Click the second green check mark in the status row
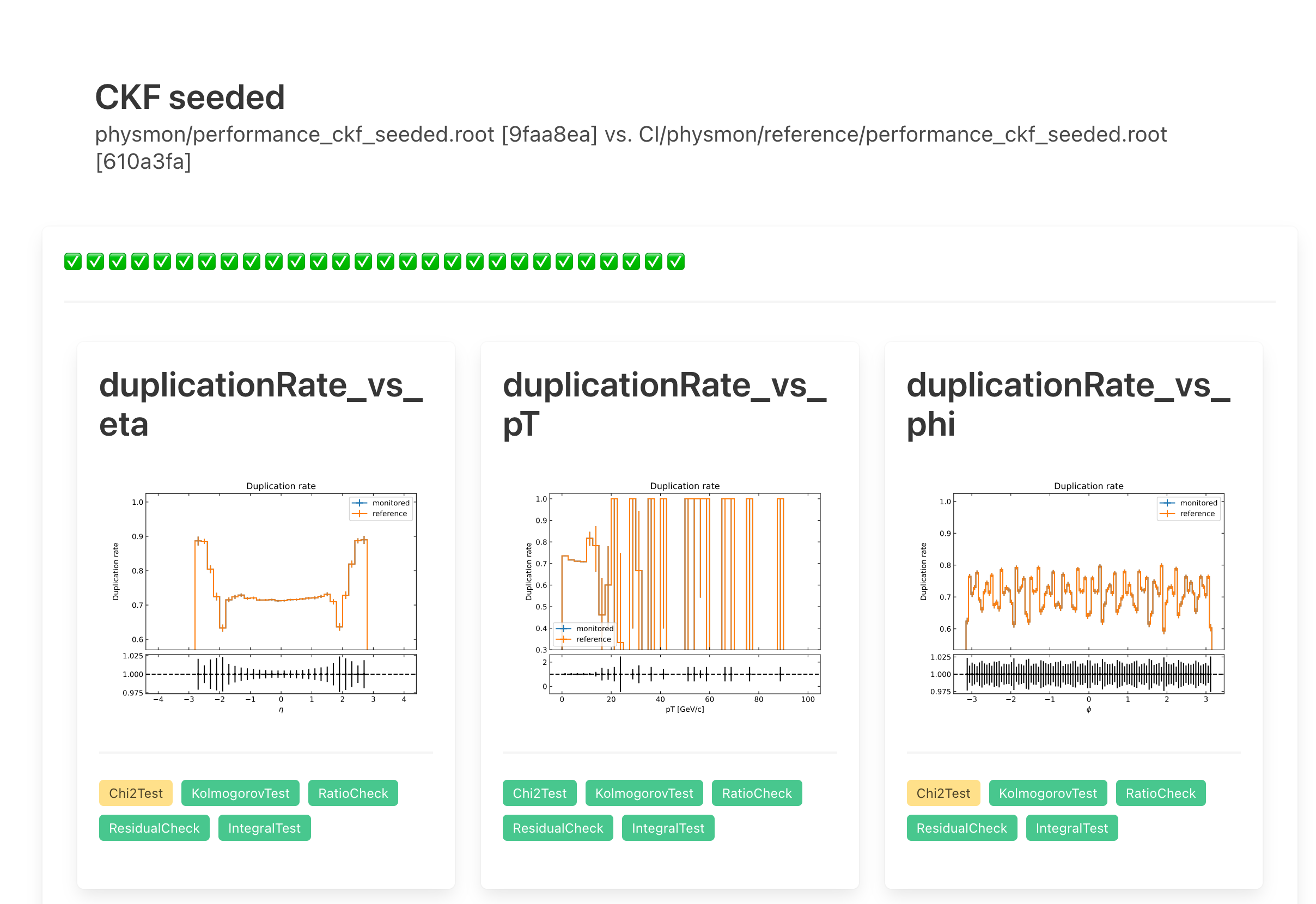Viewport: 1316px width, 904px height. pyautogui.click(x=95, y=262)
